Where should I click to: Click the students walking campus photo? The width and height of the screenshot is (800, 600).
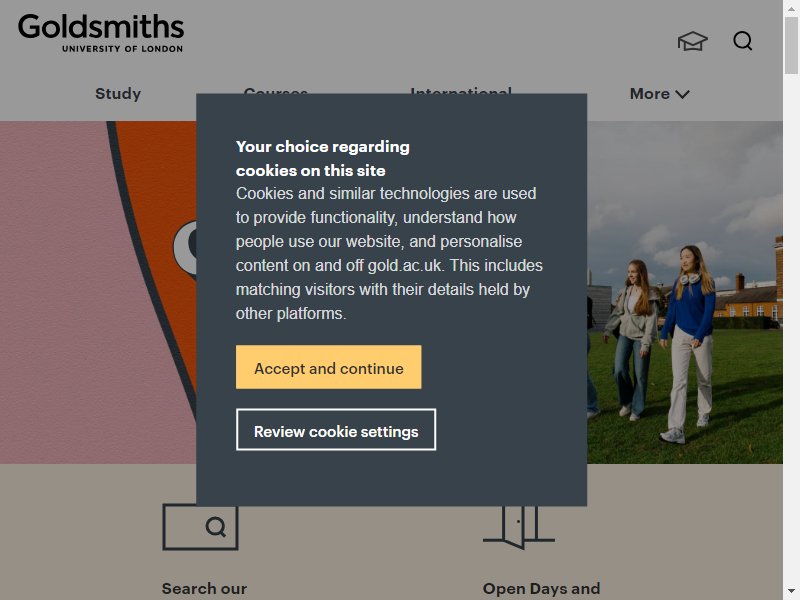point(685,292)
